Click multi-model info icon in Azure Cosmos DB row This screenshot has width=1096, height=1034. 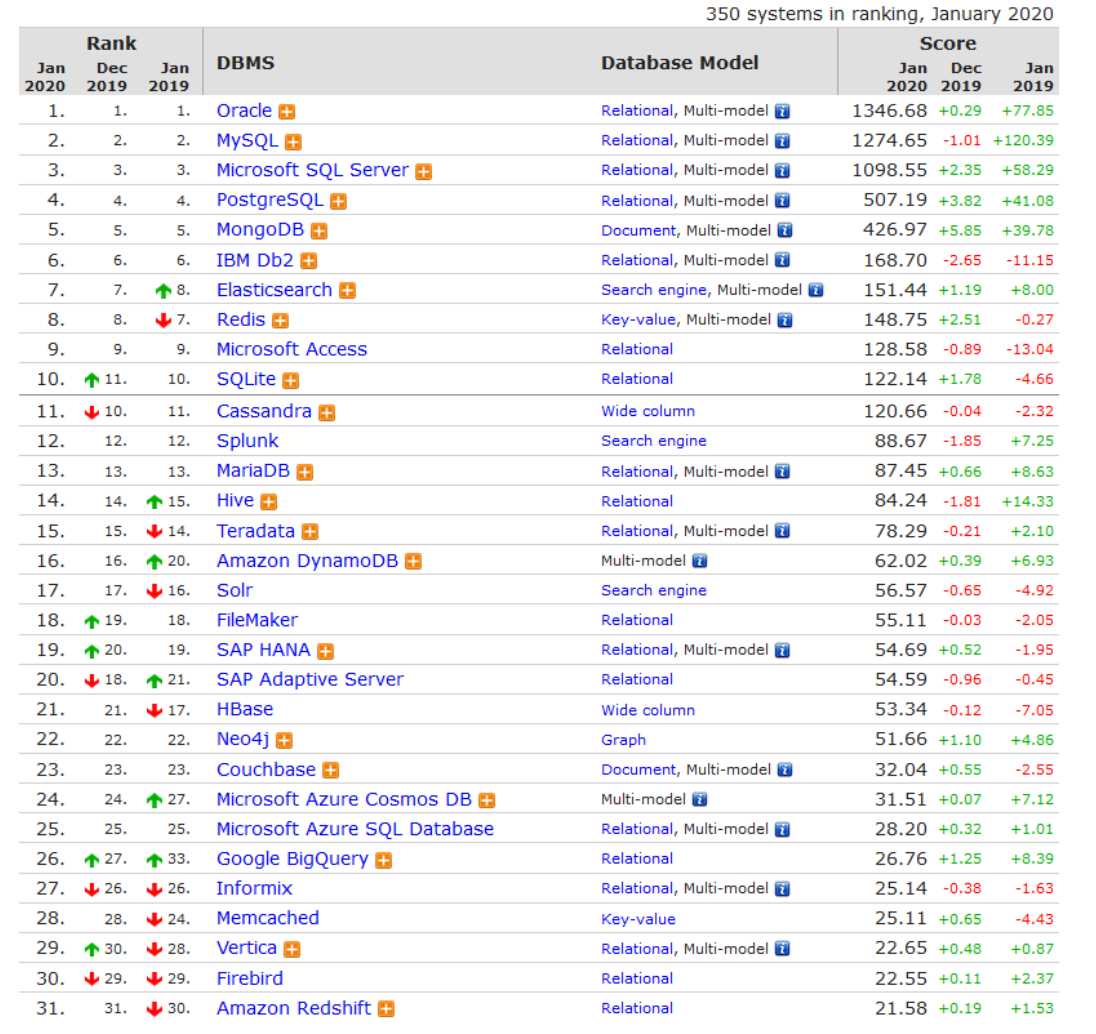tap(700, 800)
